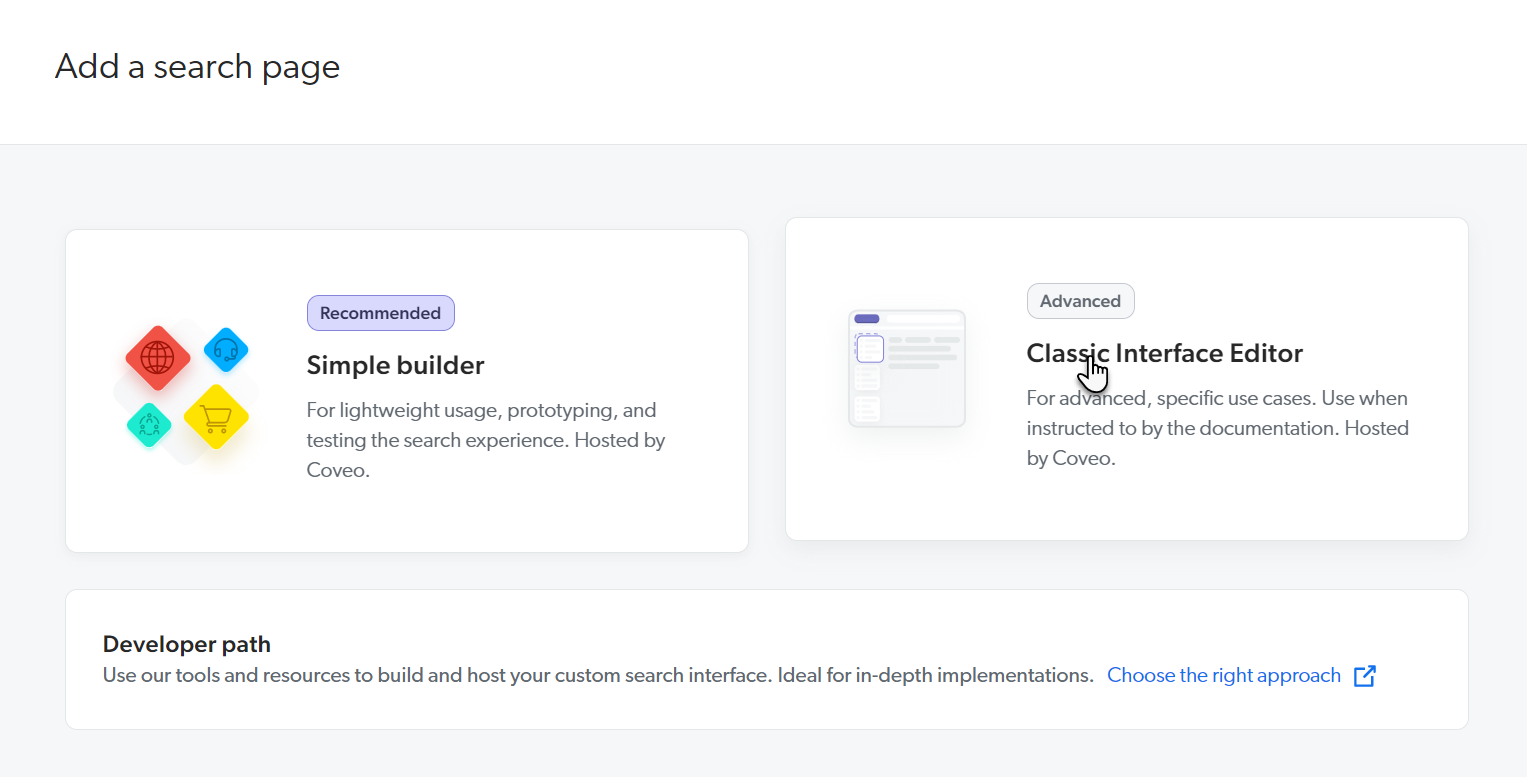Click the Developer path heading
Viewport: 1527px width, 777px height.
click(187, 644)
